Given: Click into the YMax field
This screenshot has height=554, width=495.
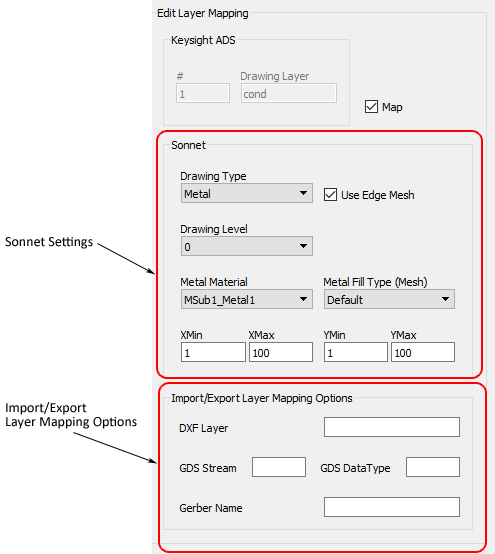Looking at the screenshot, I should [423, 352].
